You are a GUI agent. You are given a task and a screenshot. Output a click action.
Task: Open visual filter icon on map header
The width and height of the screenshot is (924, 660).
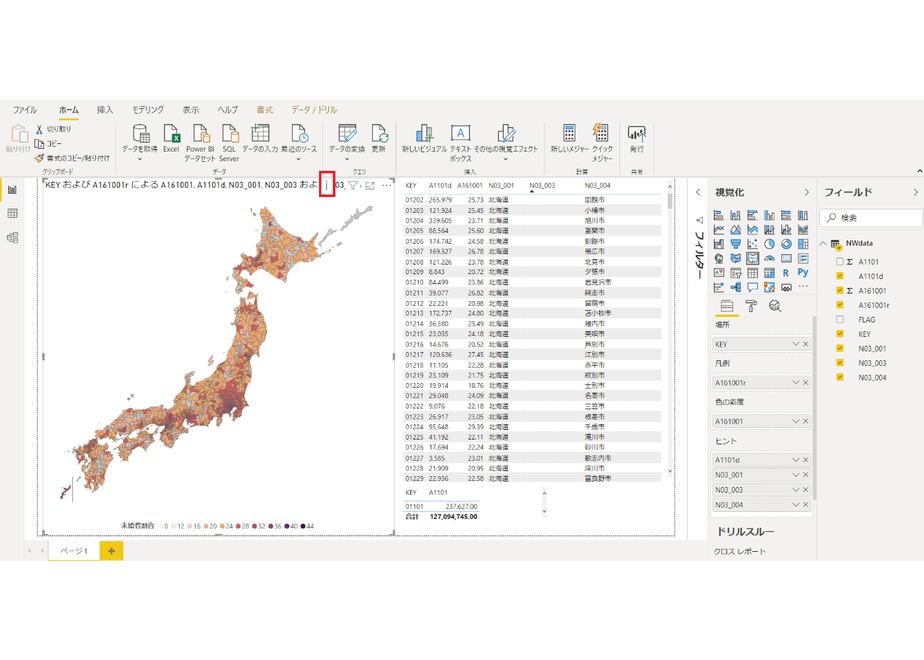[353, 186]
